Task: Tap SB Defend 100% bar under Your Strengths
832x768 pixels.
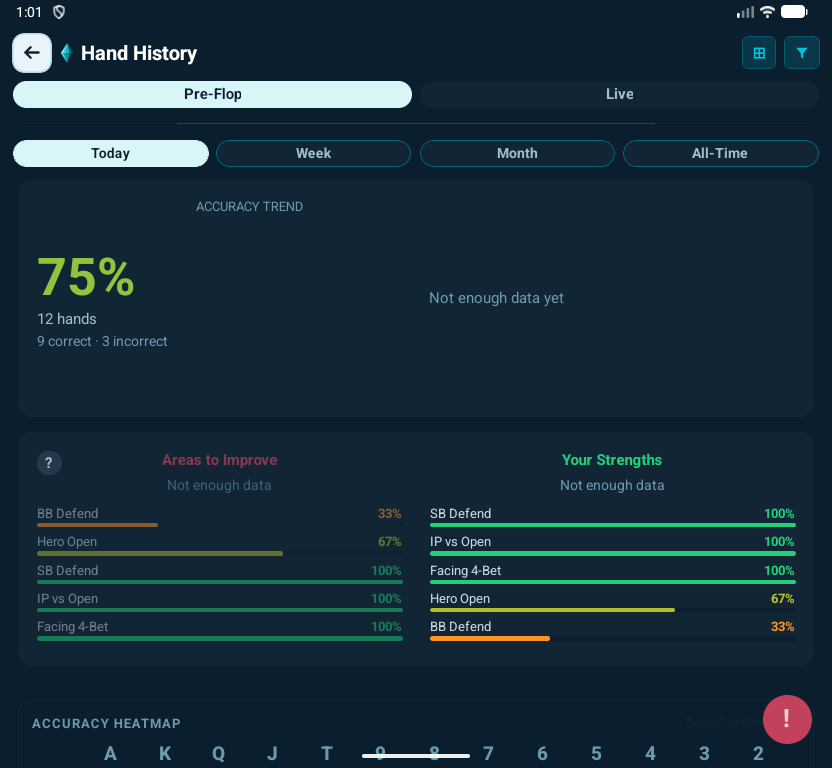Action: click(x=612, y=518)
